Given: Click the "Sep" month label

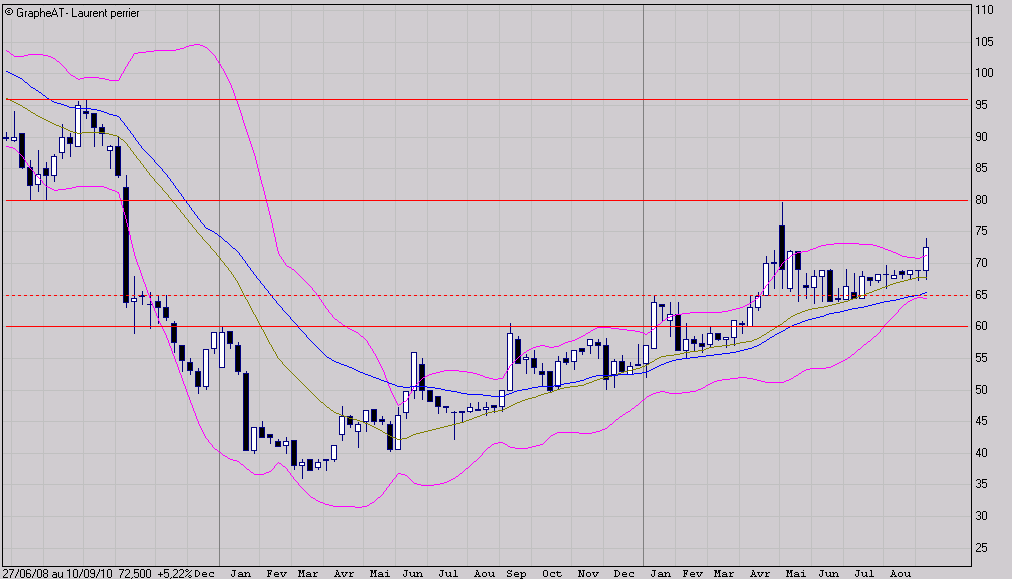Looking at the screenshot, I should click(x=516, y=573).
